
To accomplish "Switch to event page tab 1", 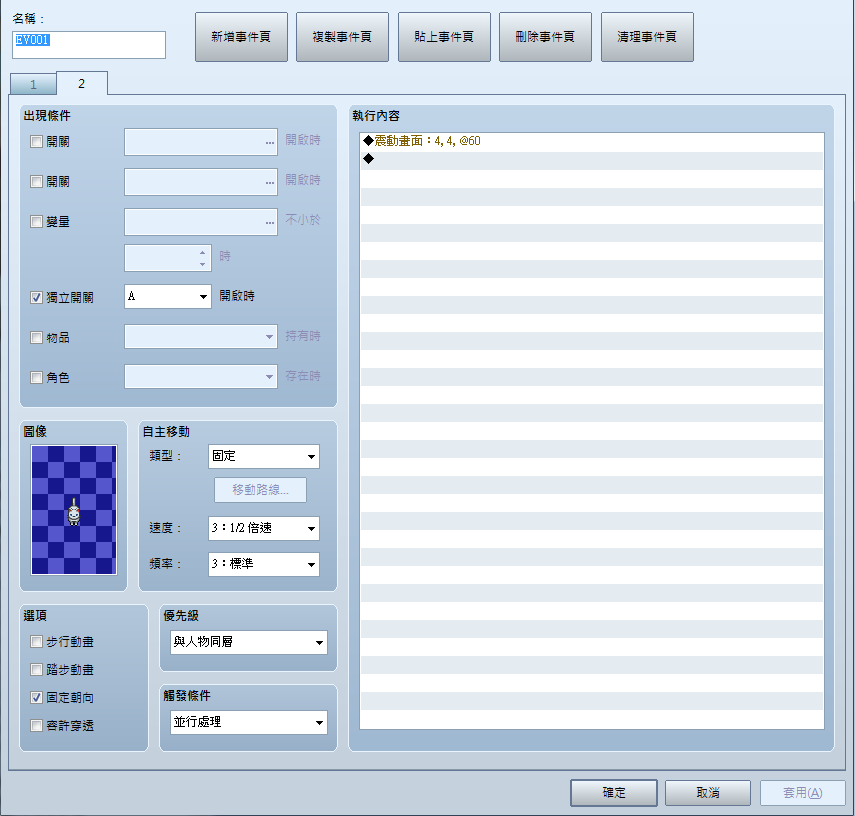I will pyautogui.click(x=33, y=85).
